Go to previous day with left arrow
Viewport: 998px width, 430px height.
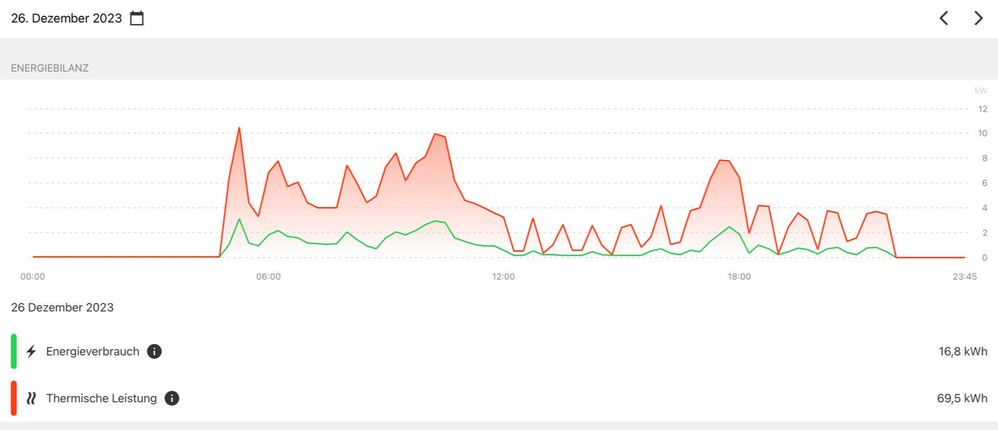click(x=943, y=18)
